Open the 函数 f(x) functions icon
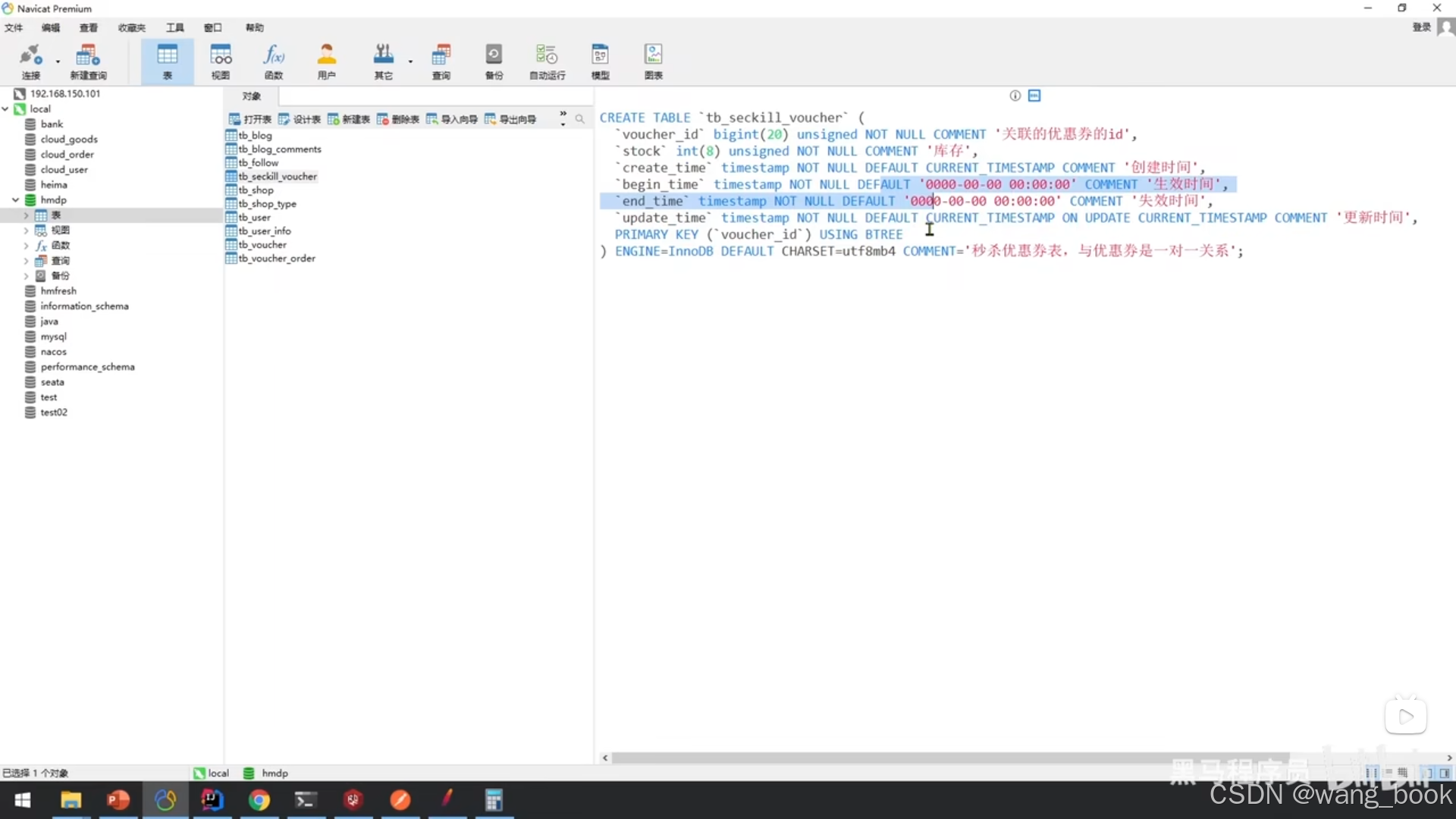This screenshot has height=819, width=1456. click(274, 55)
